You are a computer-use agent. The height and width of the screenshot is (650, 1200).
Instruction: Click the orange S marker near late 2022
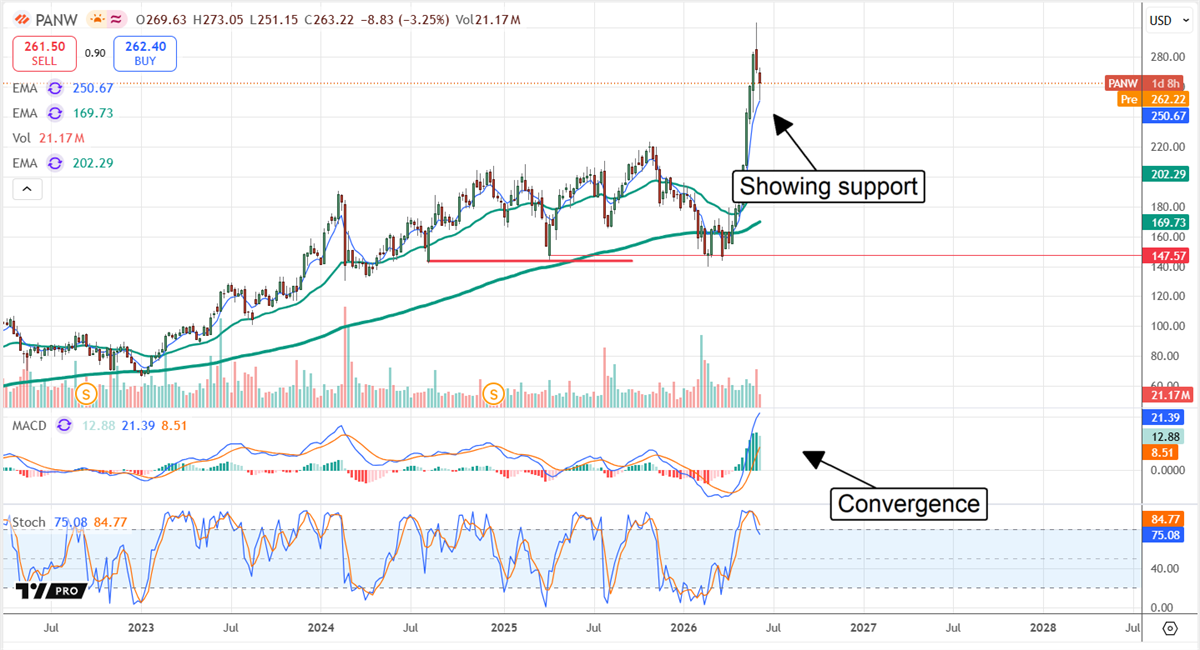85,393
